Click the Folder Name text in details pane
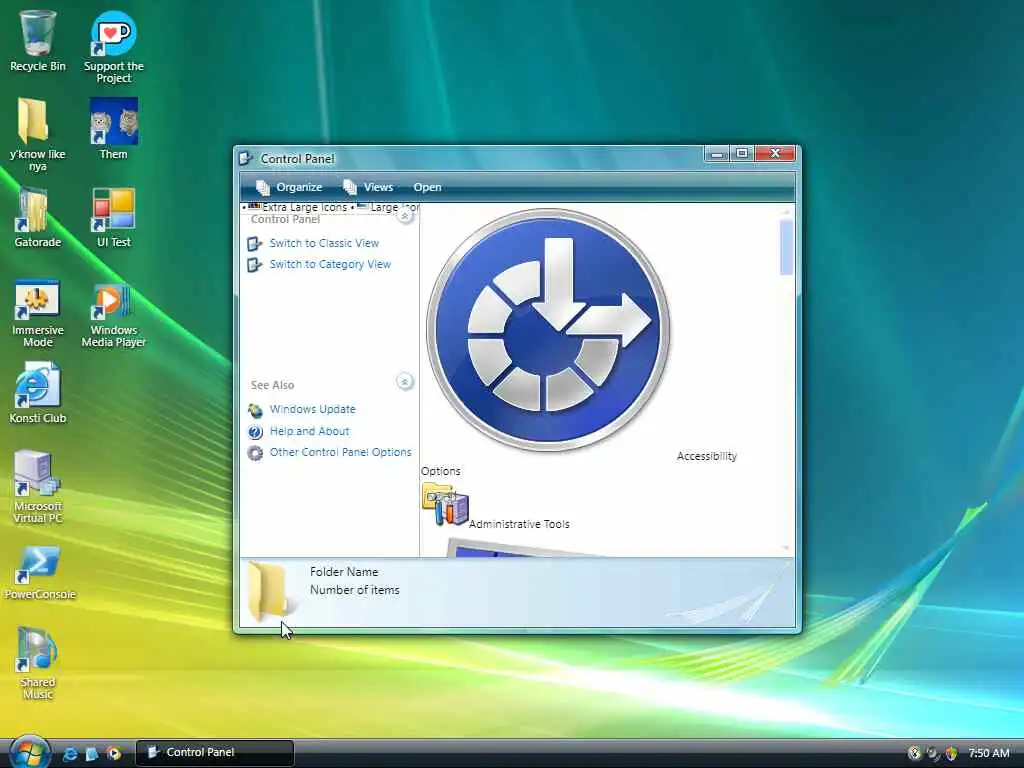Image resolution: width=1024 pixels, height=768 pixels. click(x=344, y=571)
